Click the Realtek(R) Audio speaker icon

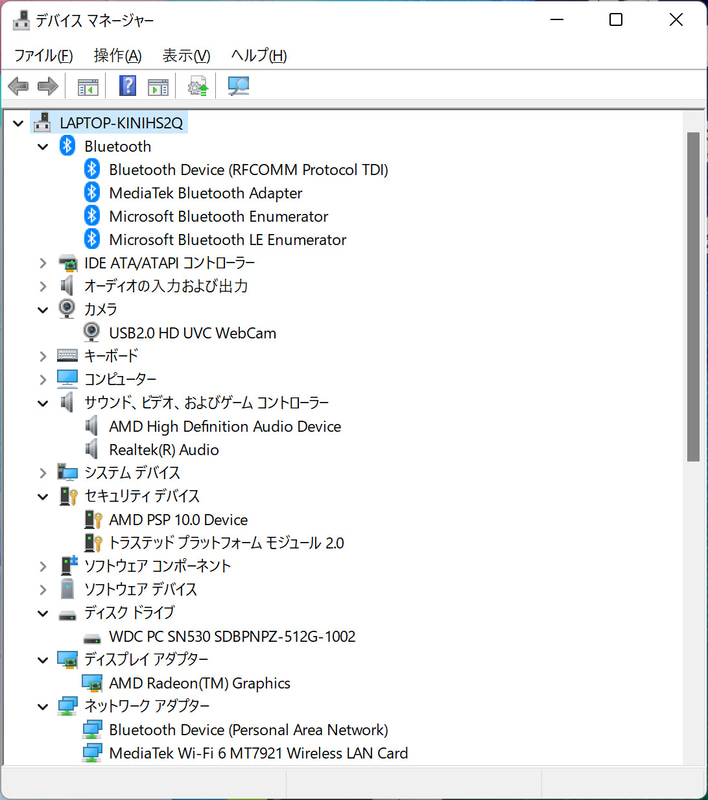pyautogui.click(x=92, y=449)
